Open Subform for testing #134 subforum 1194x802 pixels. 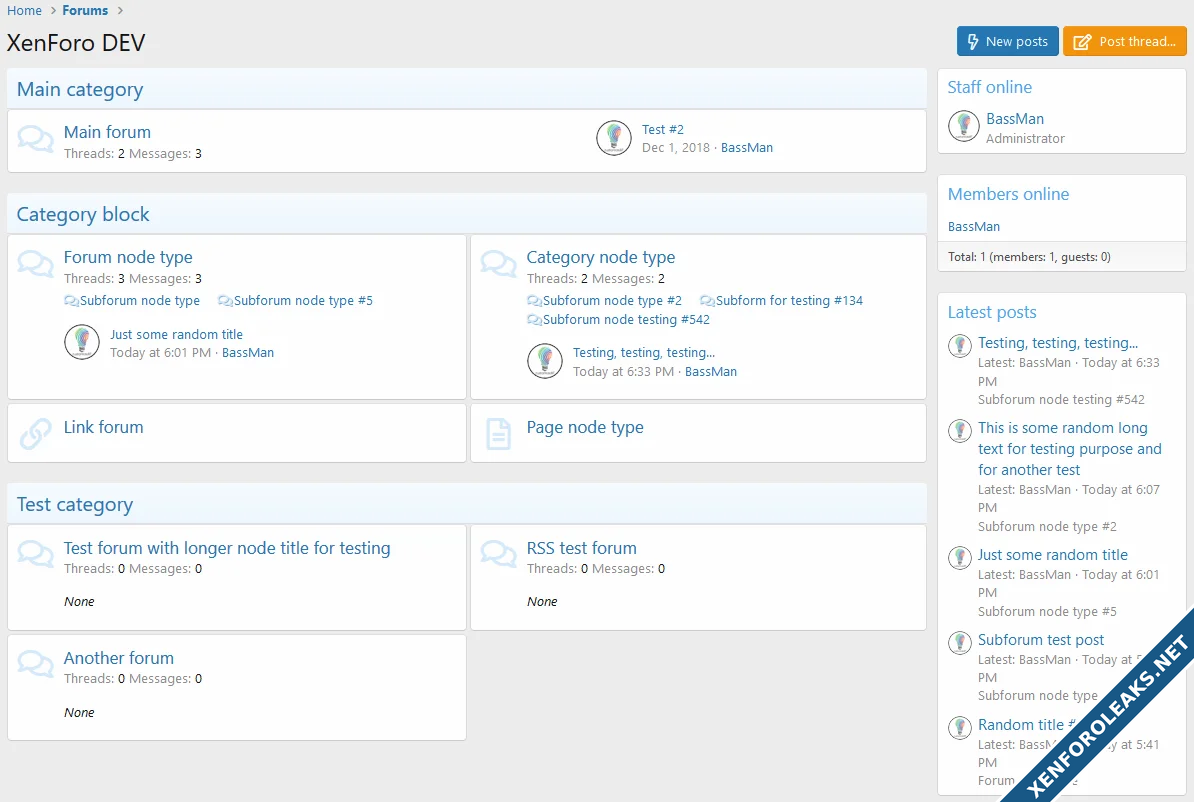(x=789, y=301)
